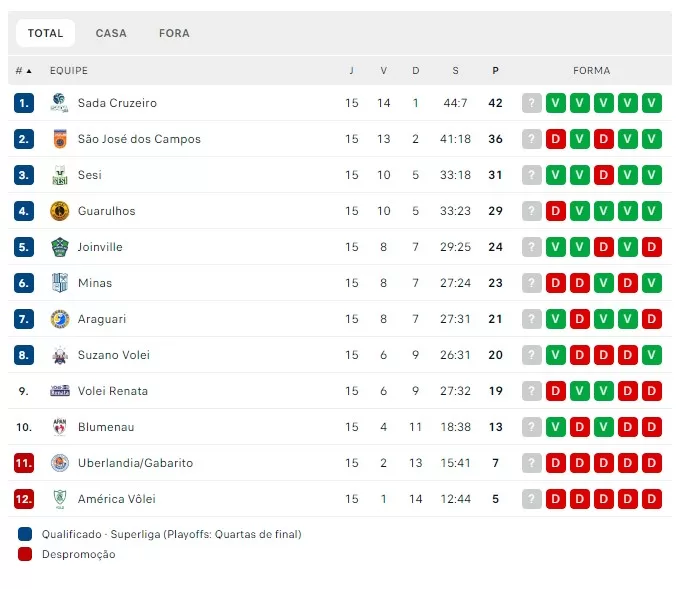Sort the table by P points column

pyautogui.click(x=495, y=71)
